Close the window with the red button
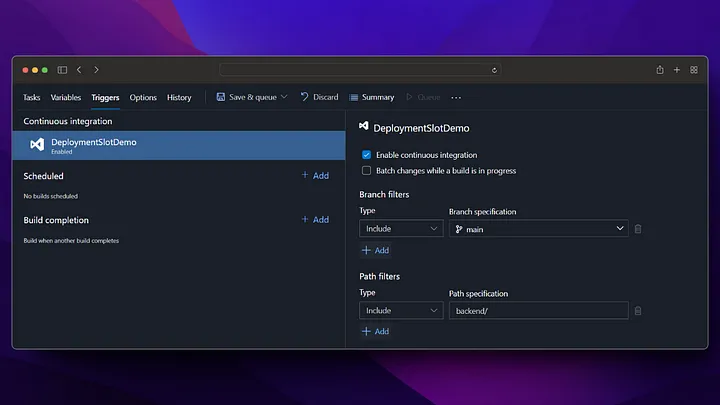Viewport: 720px width, 405px height. pos(25,70)
